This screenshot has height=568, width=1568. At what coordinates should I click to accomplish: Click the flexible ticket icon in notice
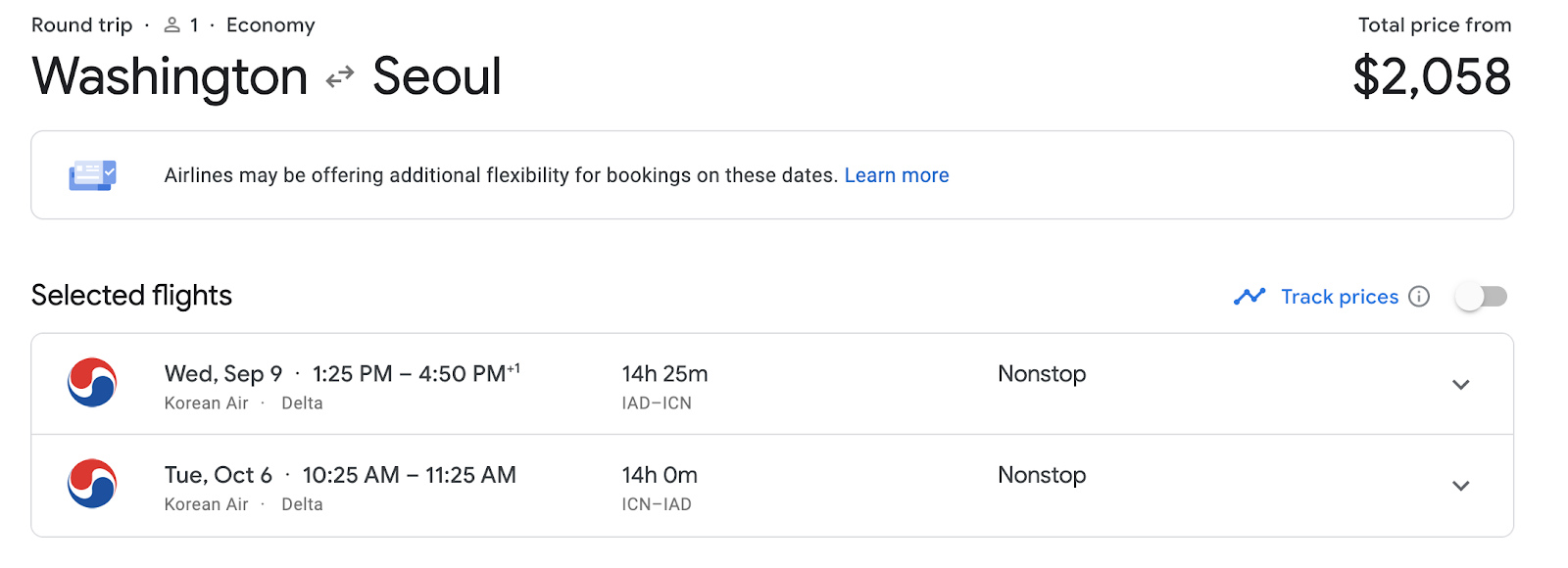point(93,175)
